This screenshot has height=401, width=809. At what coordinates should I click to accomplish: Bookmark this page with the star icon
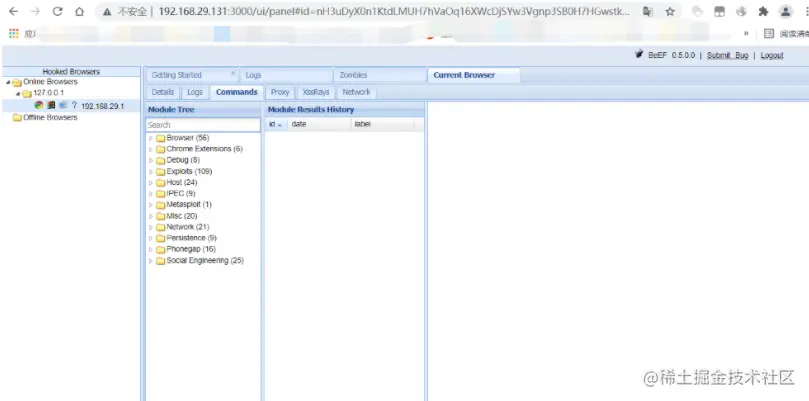[x=670, y=11]
